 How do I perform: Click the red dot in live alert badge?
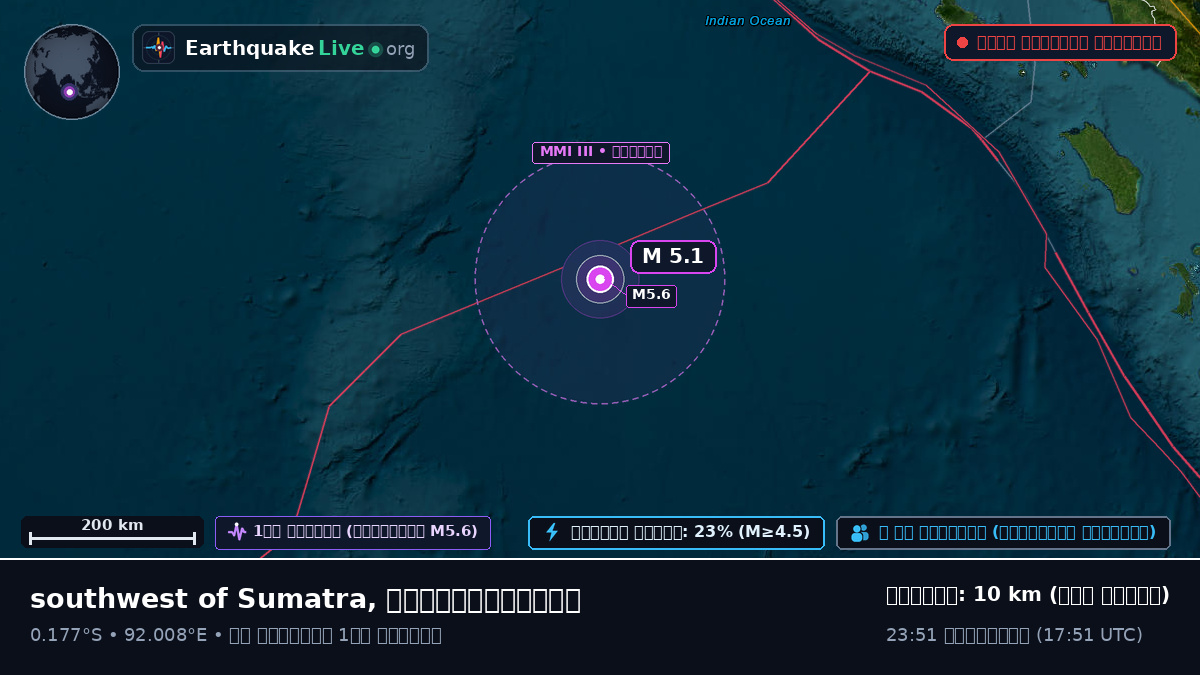pos(962,43)
